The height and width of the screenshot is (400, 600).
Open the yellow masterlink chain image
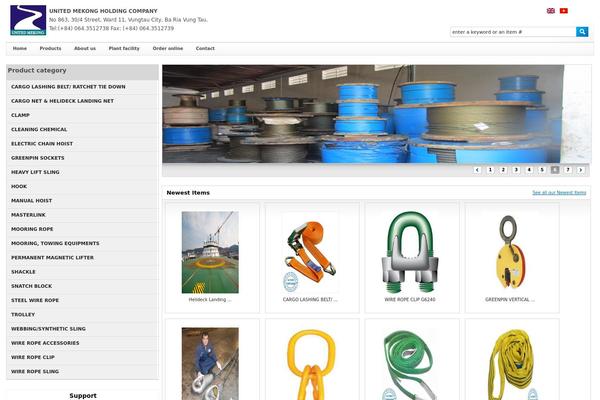click(x=311, y=364)
